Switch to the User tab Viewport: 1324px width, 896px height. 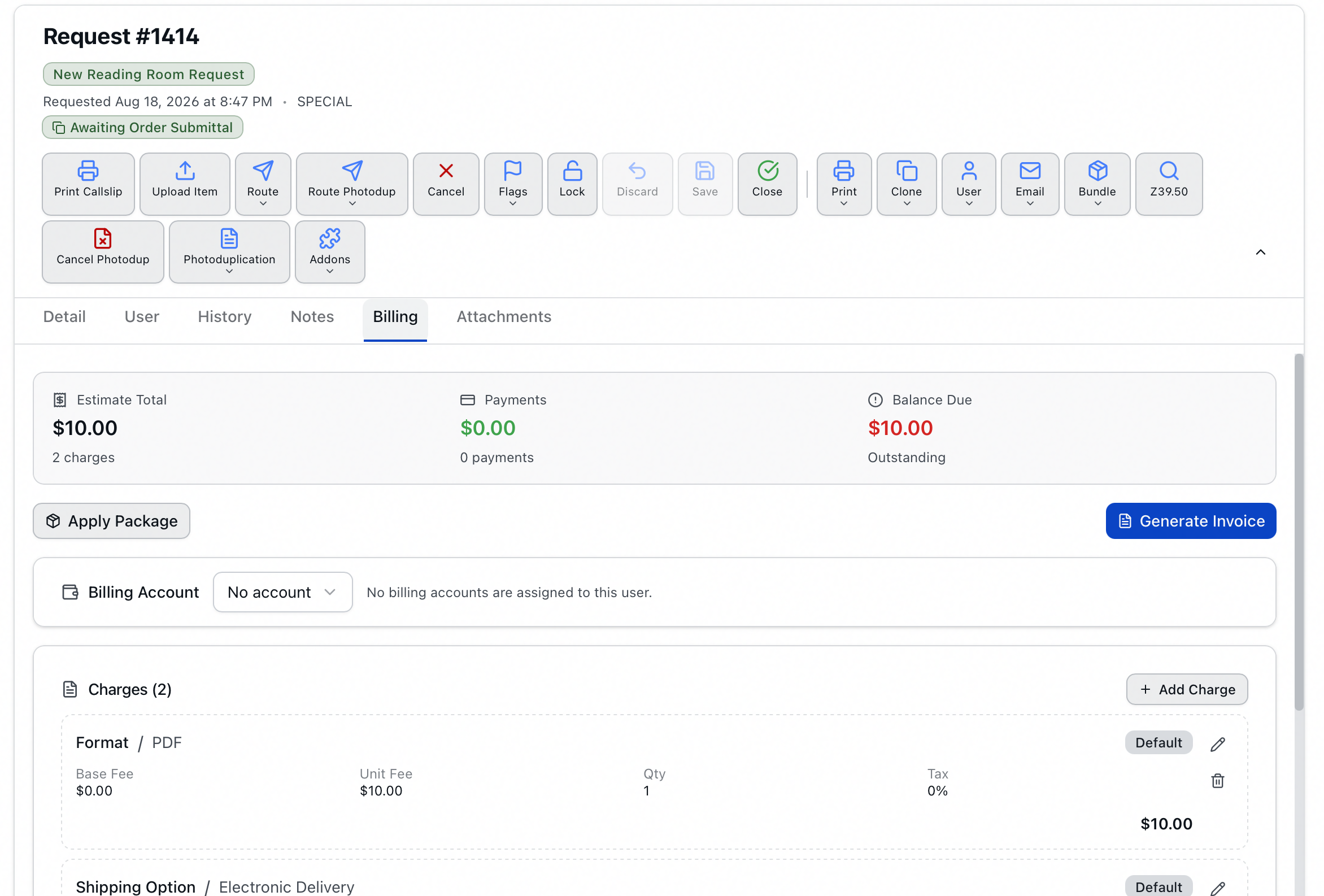point(142,316)
